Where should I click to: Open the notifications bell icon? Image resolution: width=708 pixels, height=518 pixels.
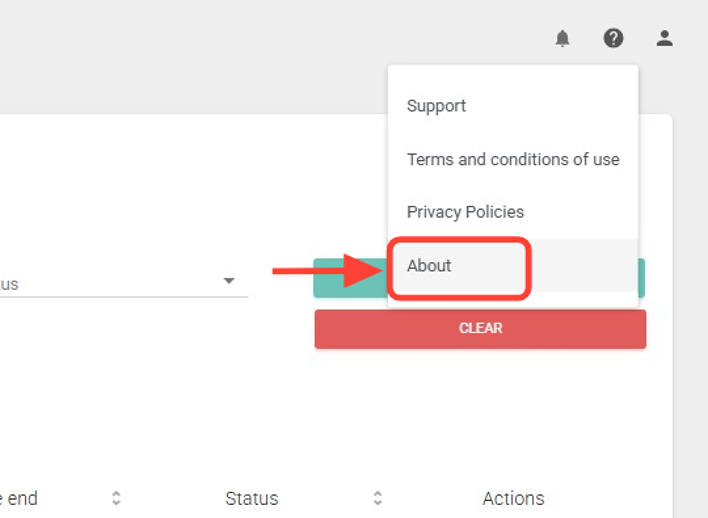click(563, 39)
